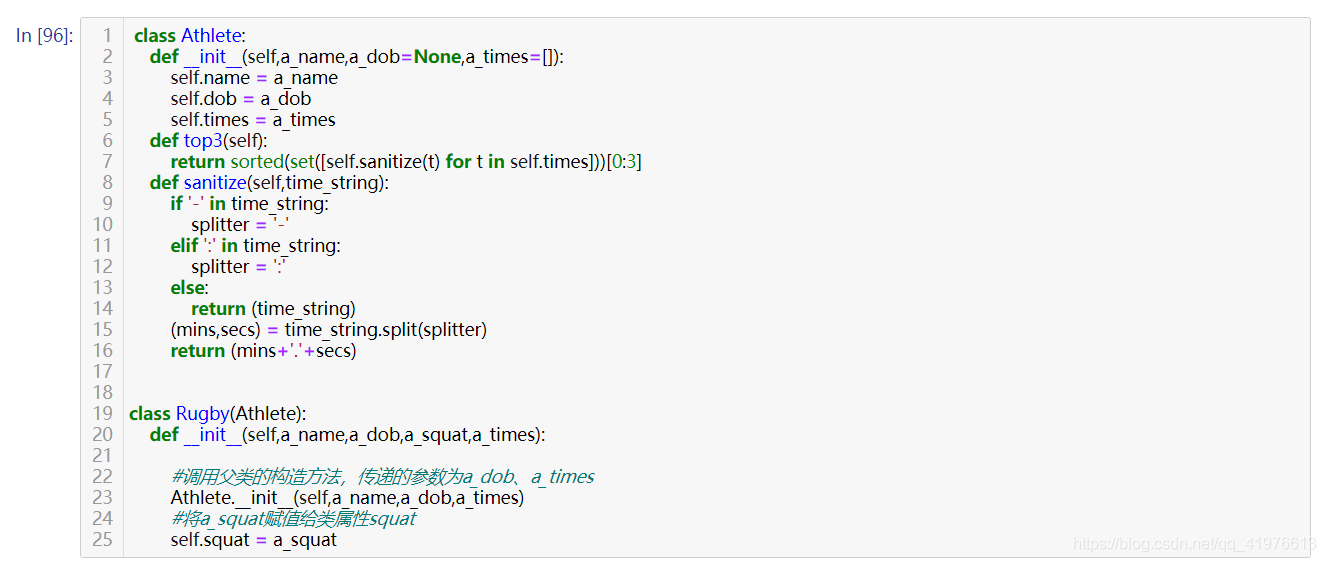Click the self.squat = a_squat line
The height and width of the screenshot is (562, 1326).
(x=254, y=540)
